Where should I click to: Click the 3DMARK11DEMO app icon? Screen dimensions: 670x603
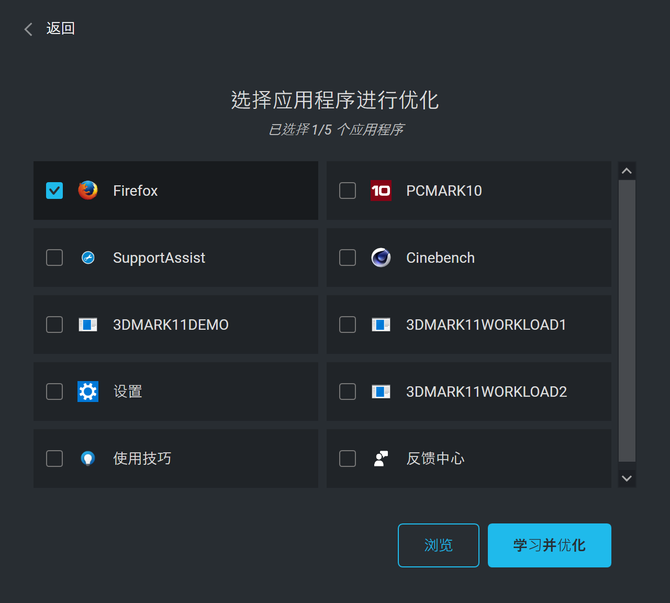coord(88,324)
